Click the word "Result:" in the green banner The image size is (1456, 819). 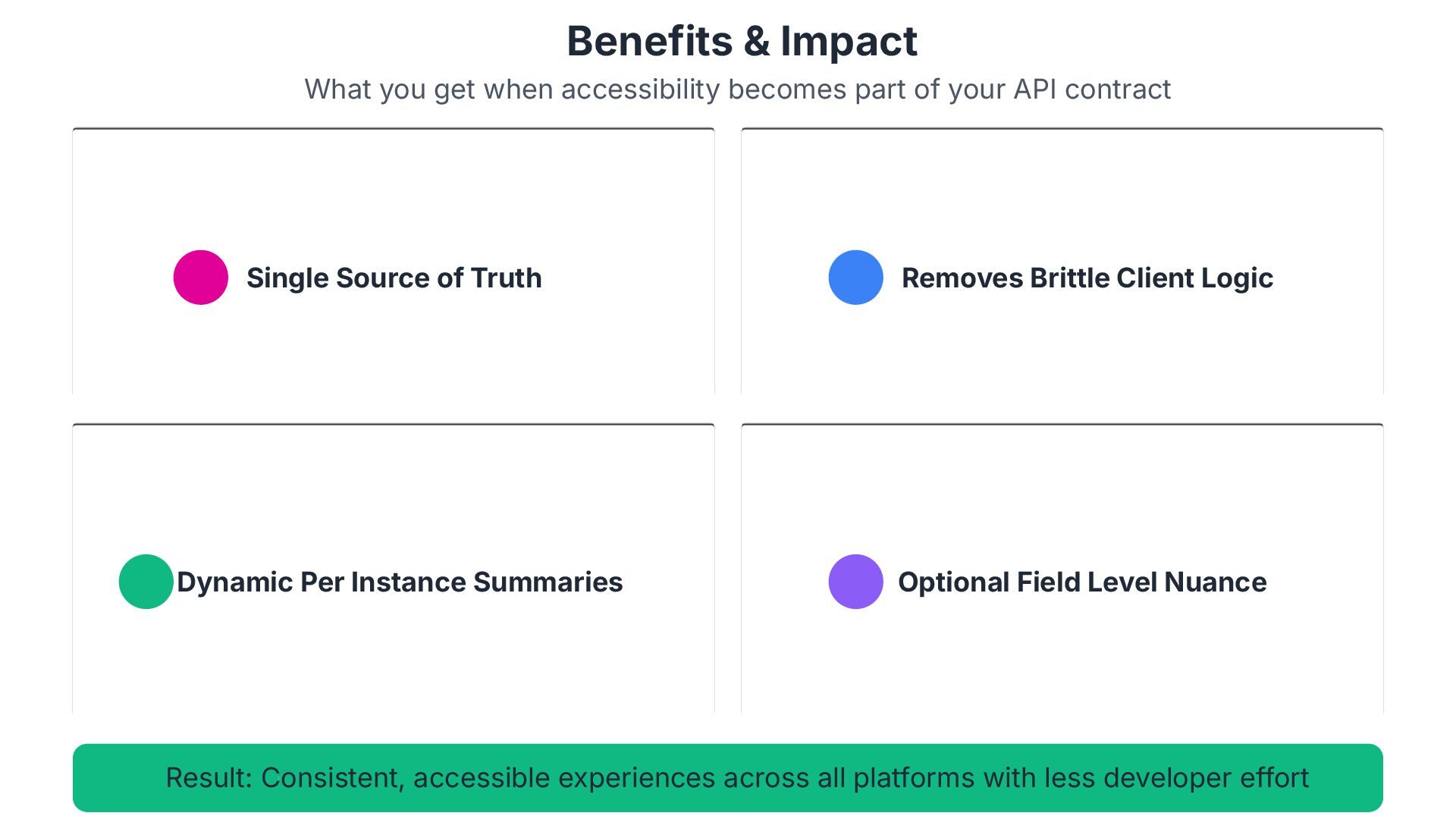pyautogui.click(x=209, y=778)
